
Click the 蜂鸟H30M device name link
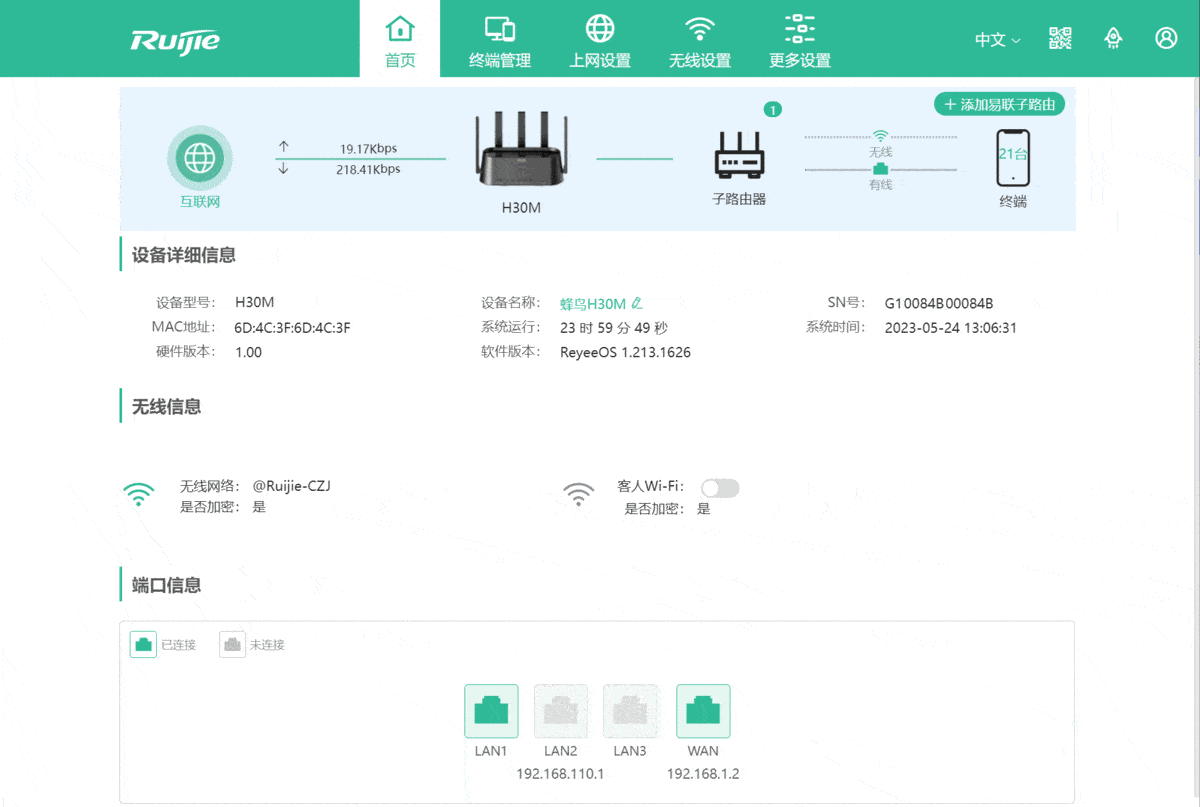click(593, 303)
